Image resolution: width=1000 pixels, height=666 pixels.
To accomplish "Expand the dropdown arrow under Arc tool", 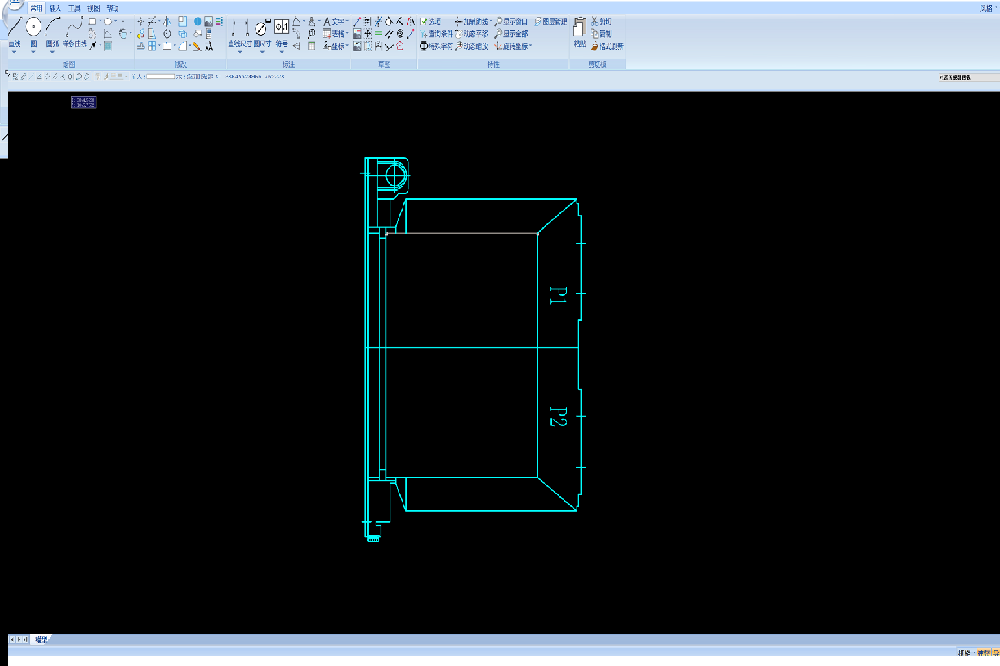I will click(x=53, y=52).
